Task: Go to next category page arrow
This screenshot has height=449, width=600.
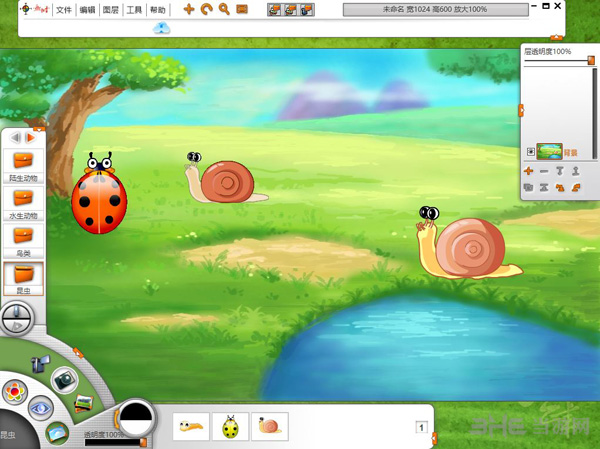Action: click(x=30, y=138)
